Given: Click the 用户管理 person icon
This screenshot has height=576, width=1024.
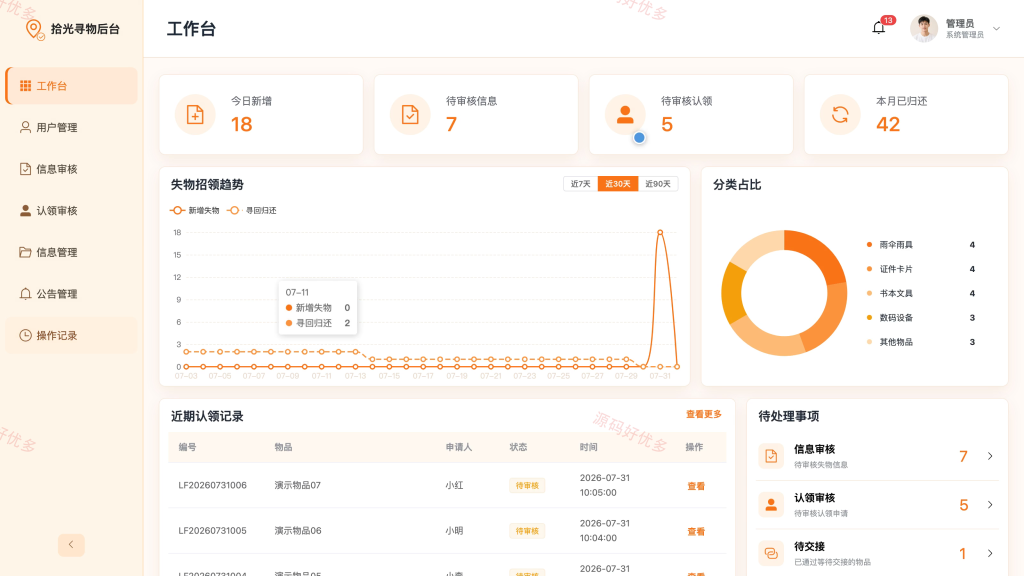Looking at the screenshot, I should click(25, 127).
